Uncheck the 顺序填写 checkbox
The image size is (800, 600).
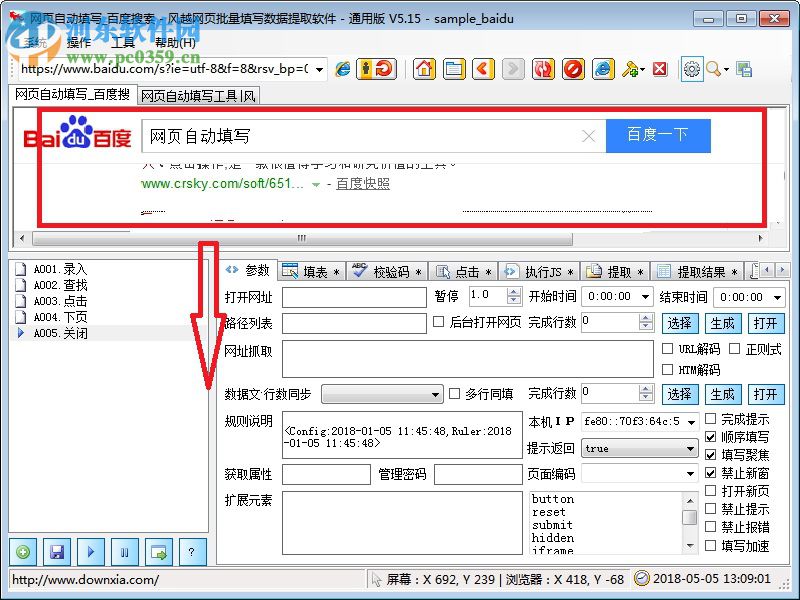tap(710, 437)
